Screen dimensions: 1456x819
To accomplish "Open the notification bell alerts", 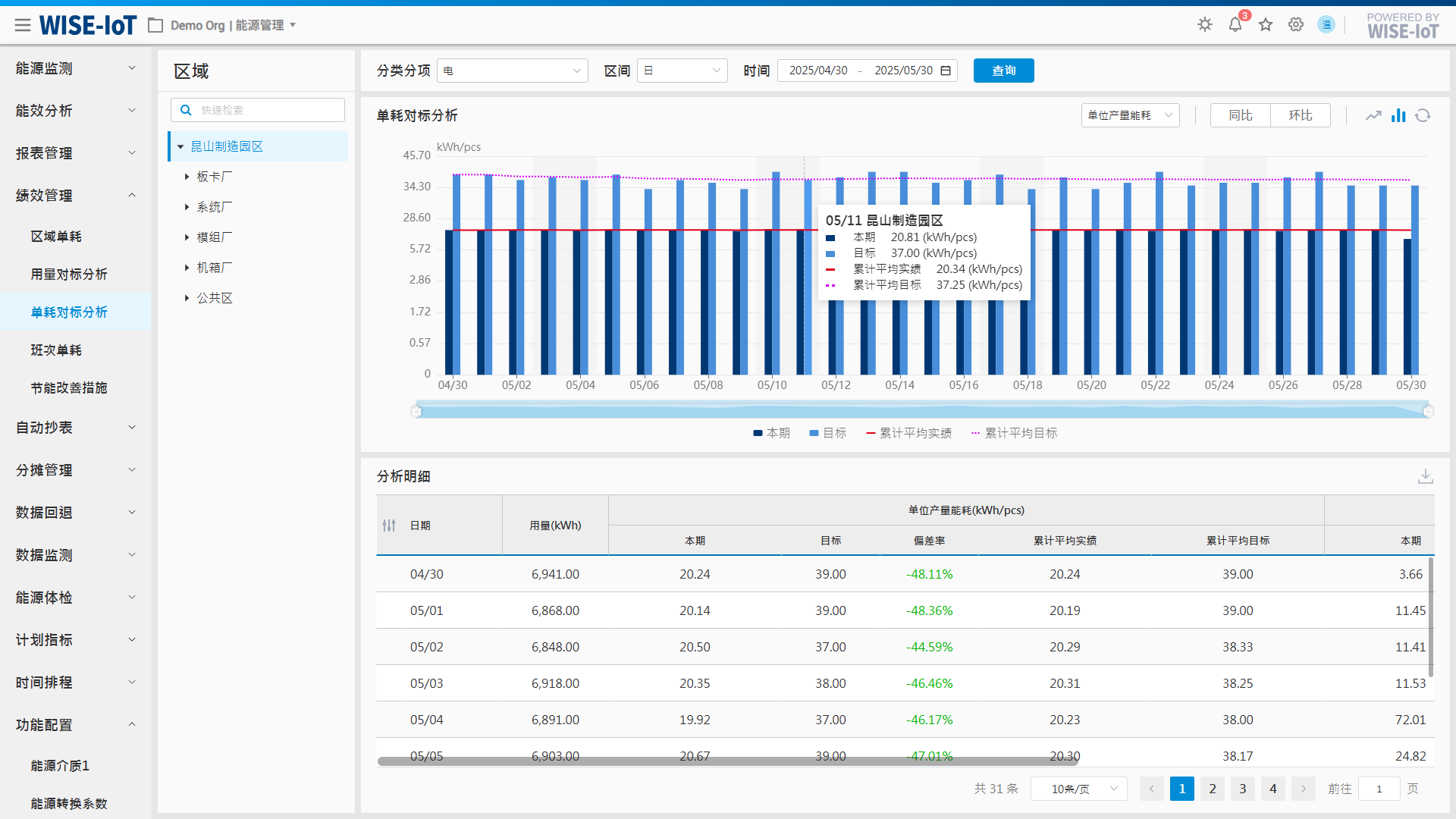I will click(1235, 25).
